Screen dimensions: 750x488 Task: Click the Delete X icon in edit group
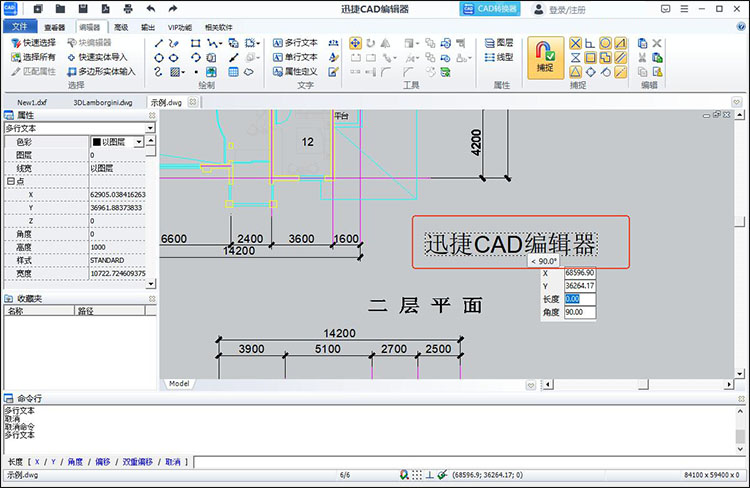tap(657, 44)
